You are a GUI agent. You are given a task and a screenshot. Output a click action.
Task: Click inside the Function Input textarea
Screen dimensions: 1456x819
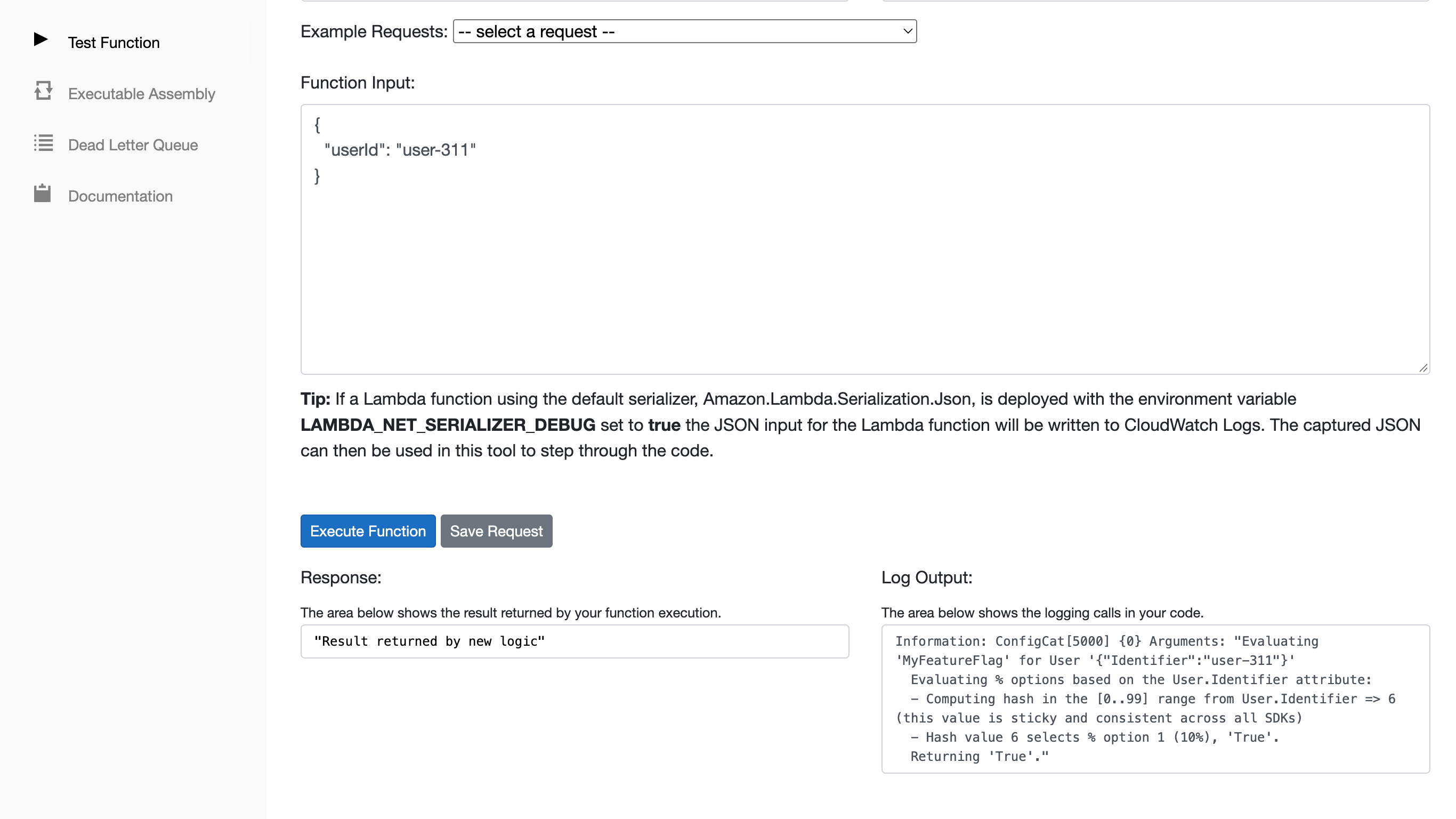[865, 239]
